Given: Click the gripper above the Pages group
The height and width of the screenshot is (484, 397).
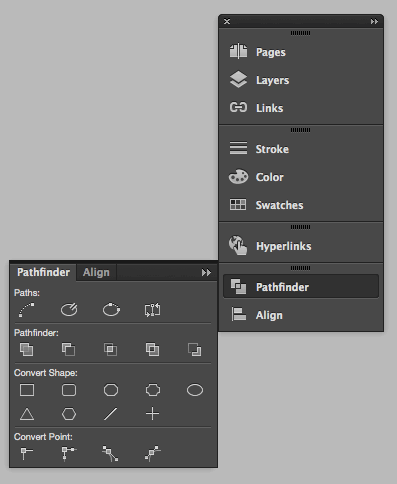Looking at the screenshot, I should [300, 33].
